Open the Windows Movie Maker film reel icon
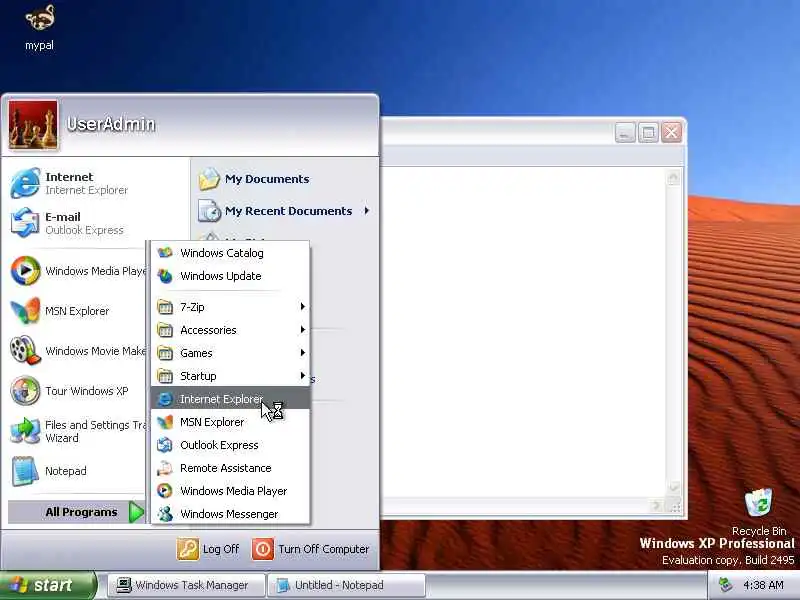The width and height of the screenshot is (800, 600). pos(25,351)
